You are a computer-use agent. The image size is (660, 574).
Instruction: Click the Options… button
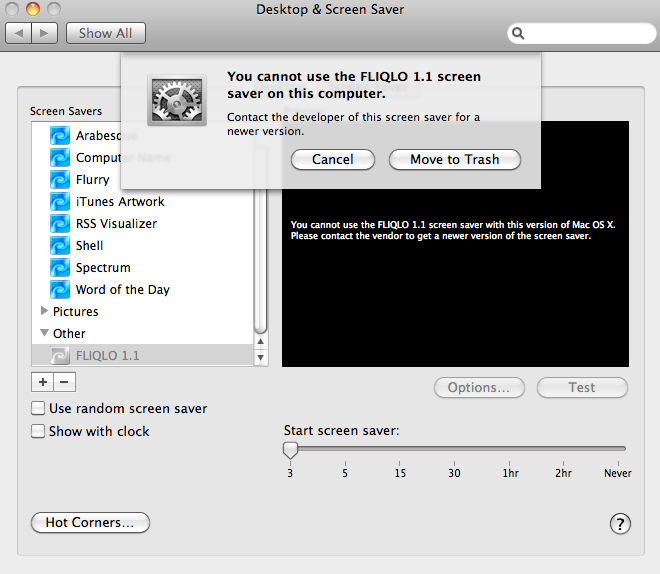[479, 387]
